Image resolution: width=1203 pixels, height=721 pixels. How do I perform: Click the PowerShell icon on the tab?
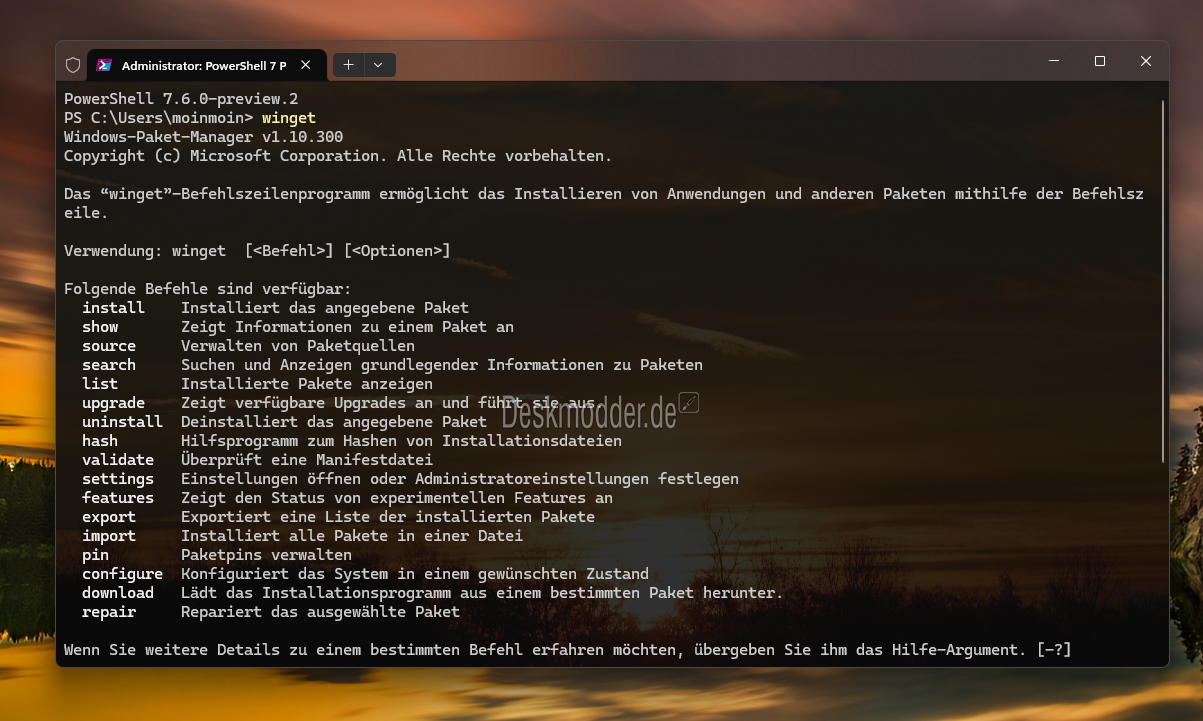click(x=103, y=65)
